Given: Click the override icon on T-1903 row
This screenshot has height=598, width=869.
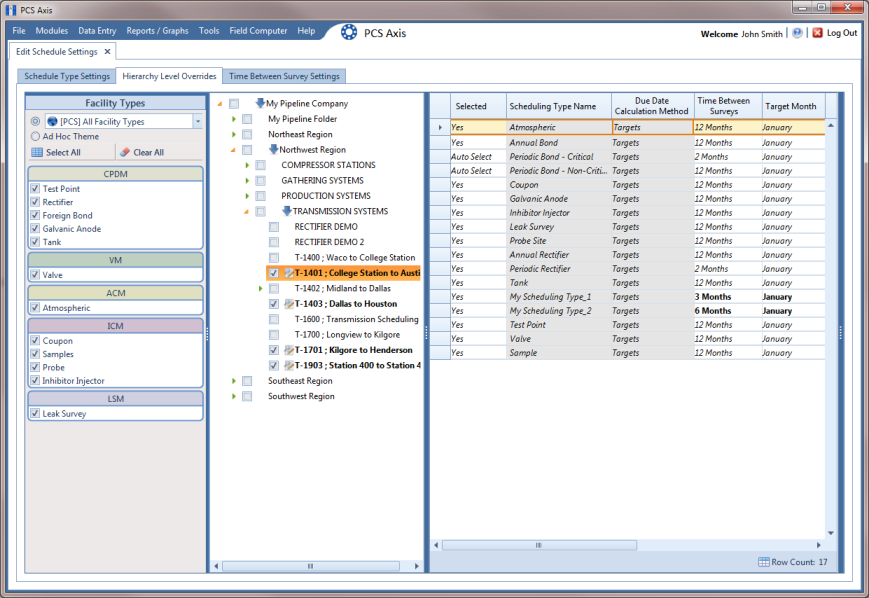Looking at the screenshot, I should click(289, 365).
